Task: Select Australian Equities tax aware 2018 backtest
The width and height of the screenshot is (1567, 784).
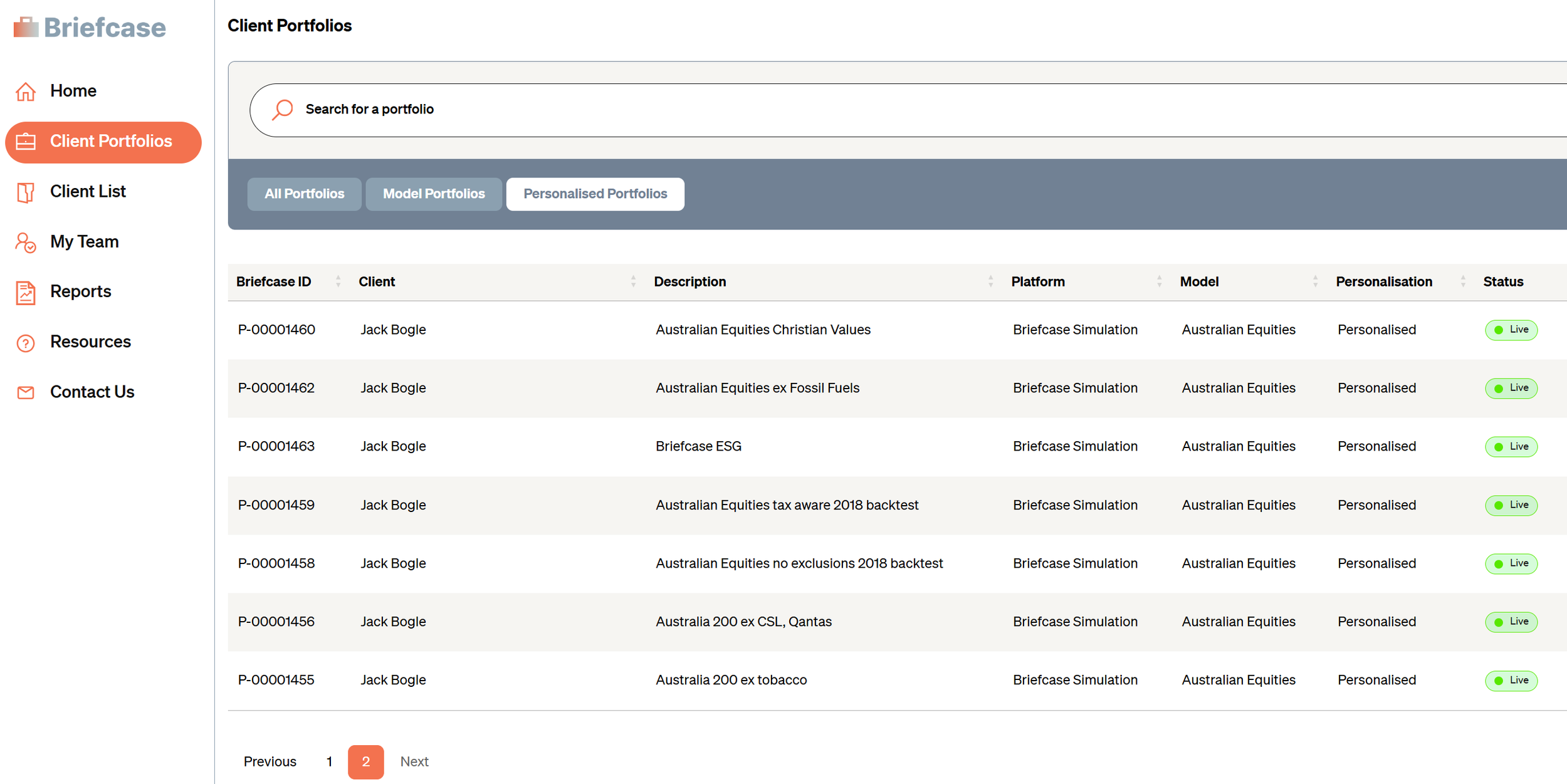Action: pos(787,505)
